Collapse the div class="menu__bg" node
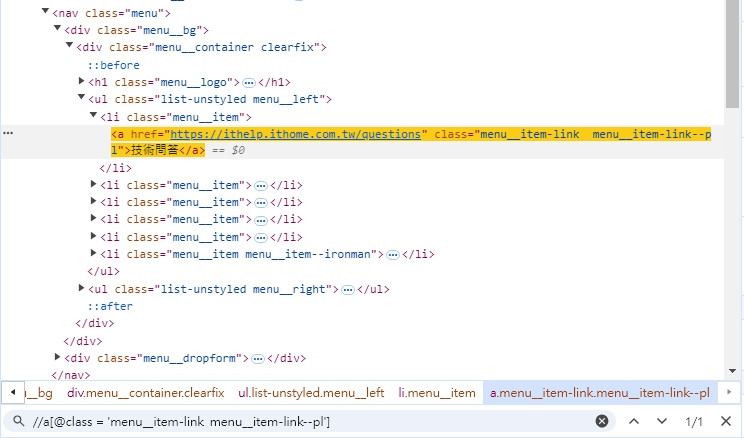This screenshot has height=438, width=744. [57, 28]
